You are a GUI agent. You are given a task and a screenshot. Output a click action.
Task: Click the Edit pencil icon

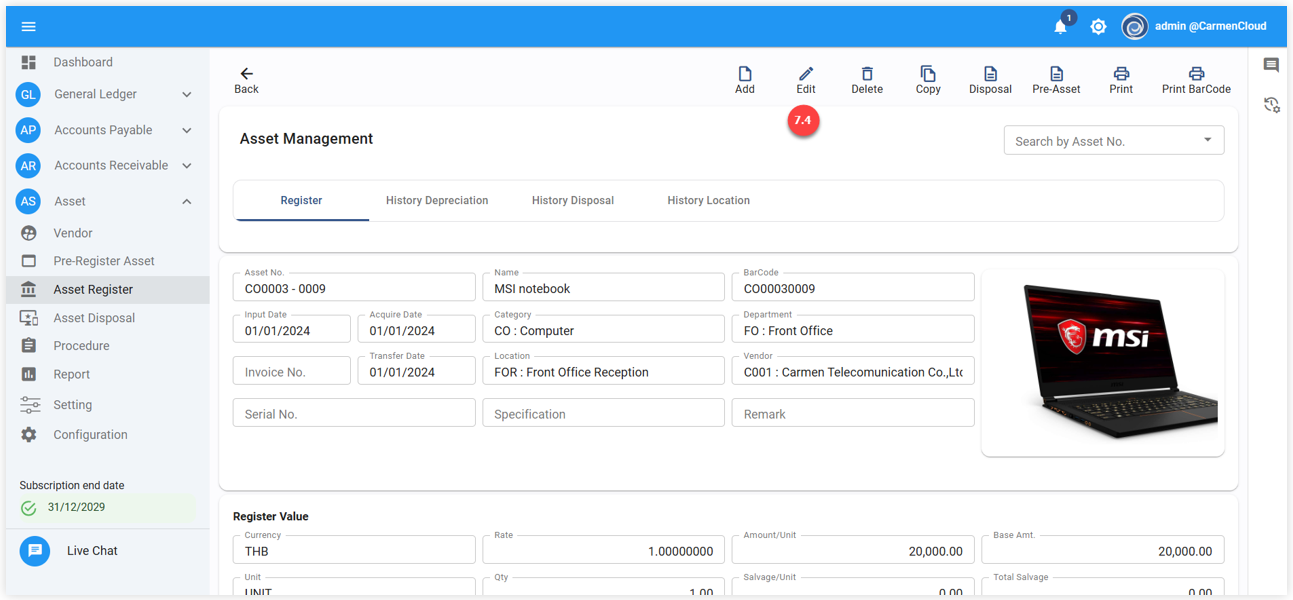tap(805, 74)
